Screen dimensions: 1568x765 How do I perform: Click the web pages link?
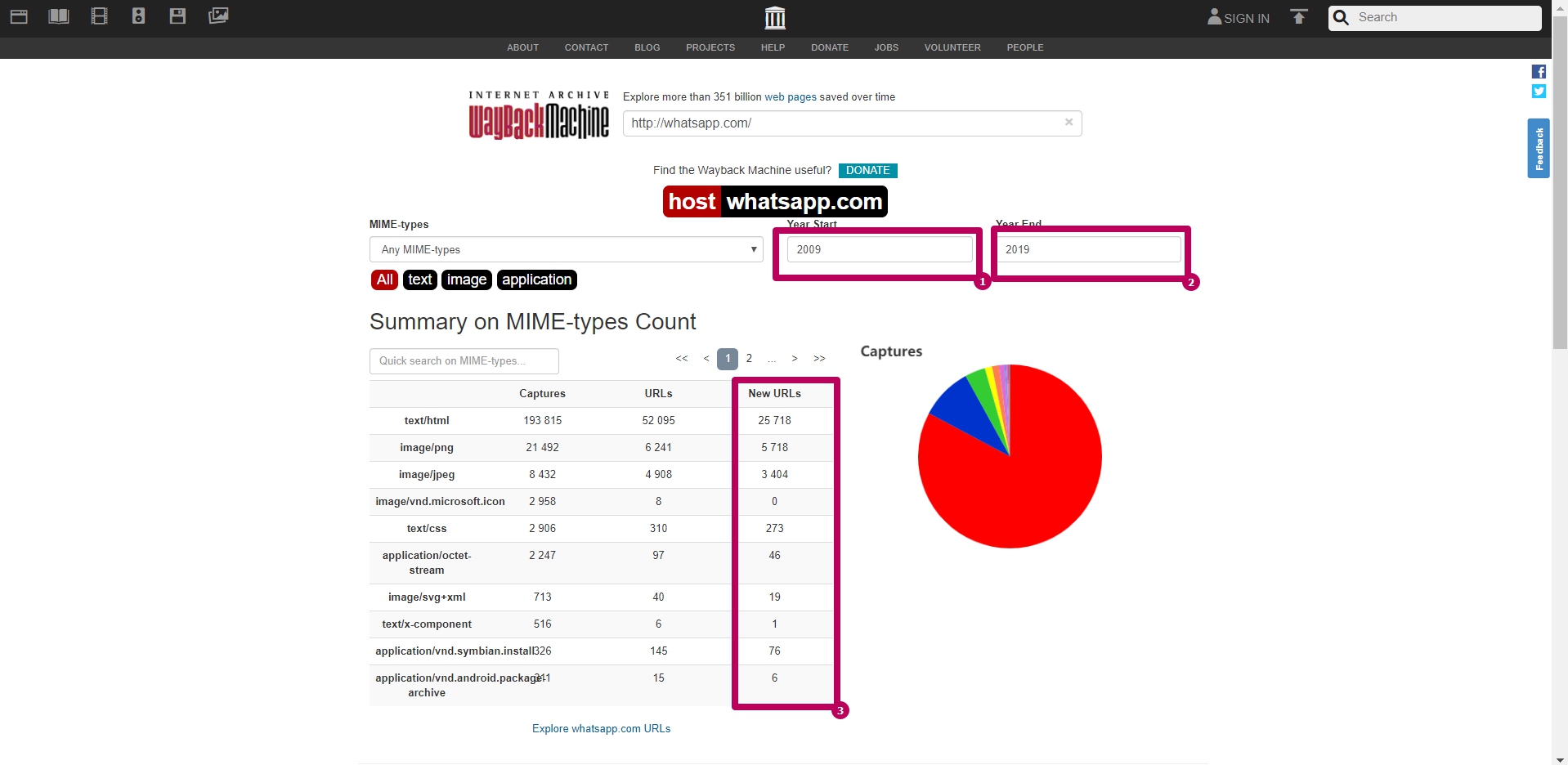(x=791, y=96)
